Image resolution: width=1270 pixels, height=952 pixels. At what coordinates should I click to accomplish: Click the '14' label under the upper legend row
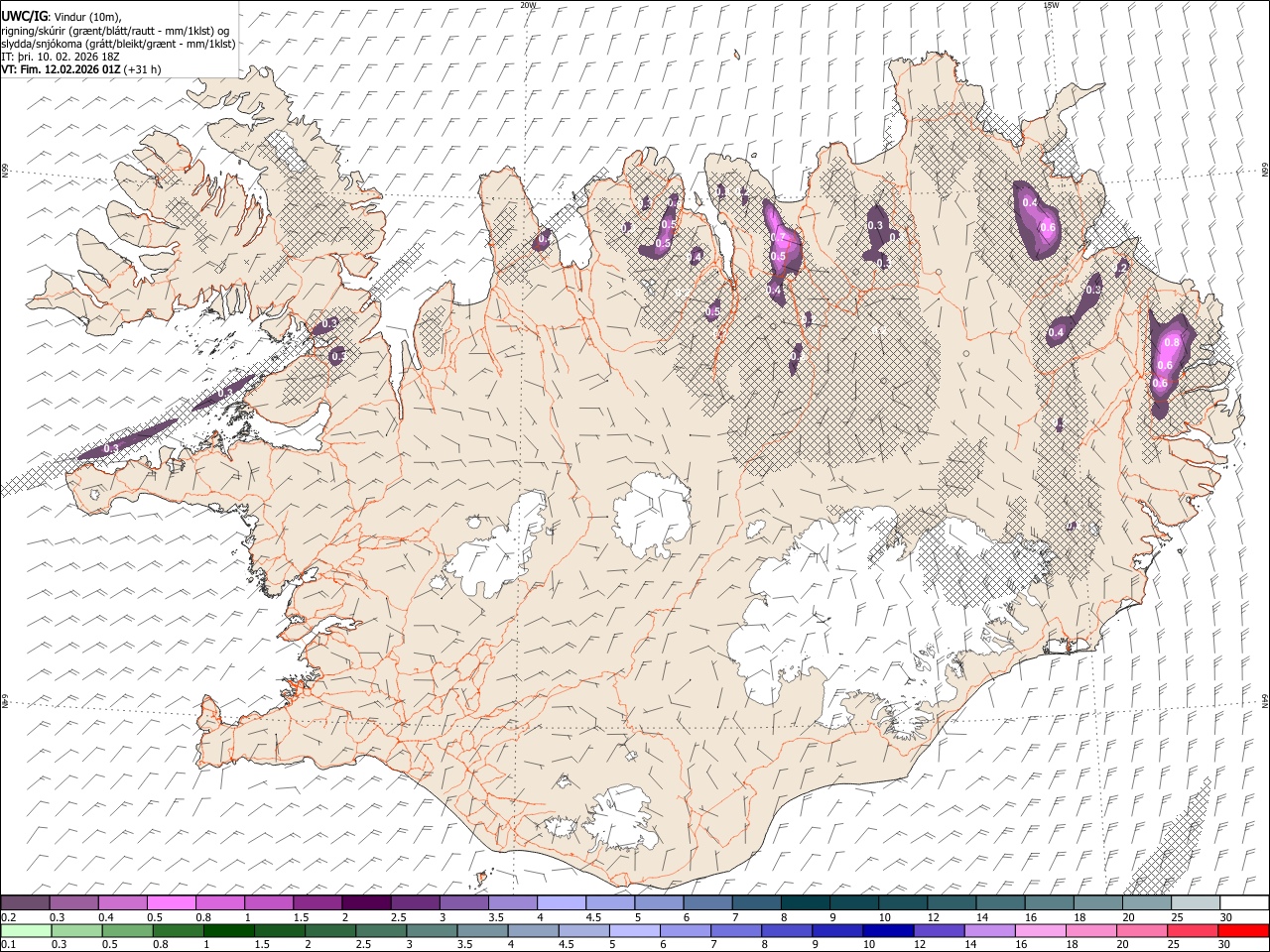tap(981, 917)
